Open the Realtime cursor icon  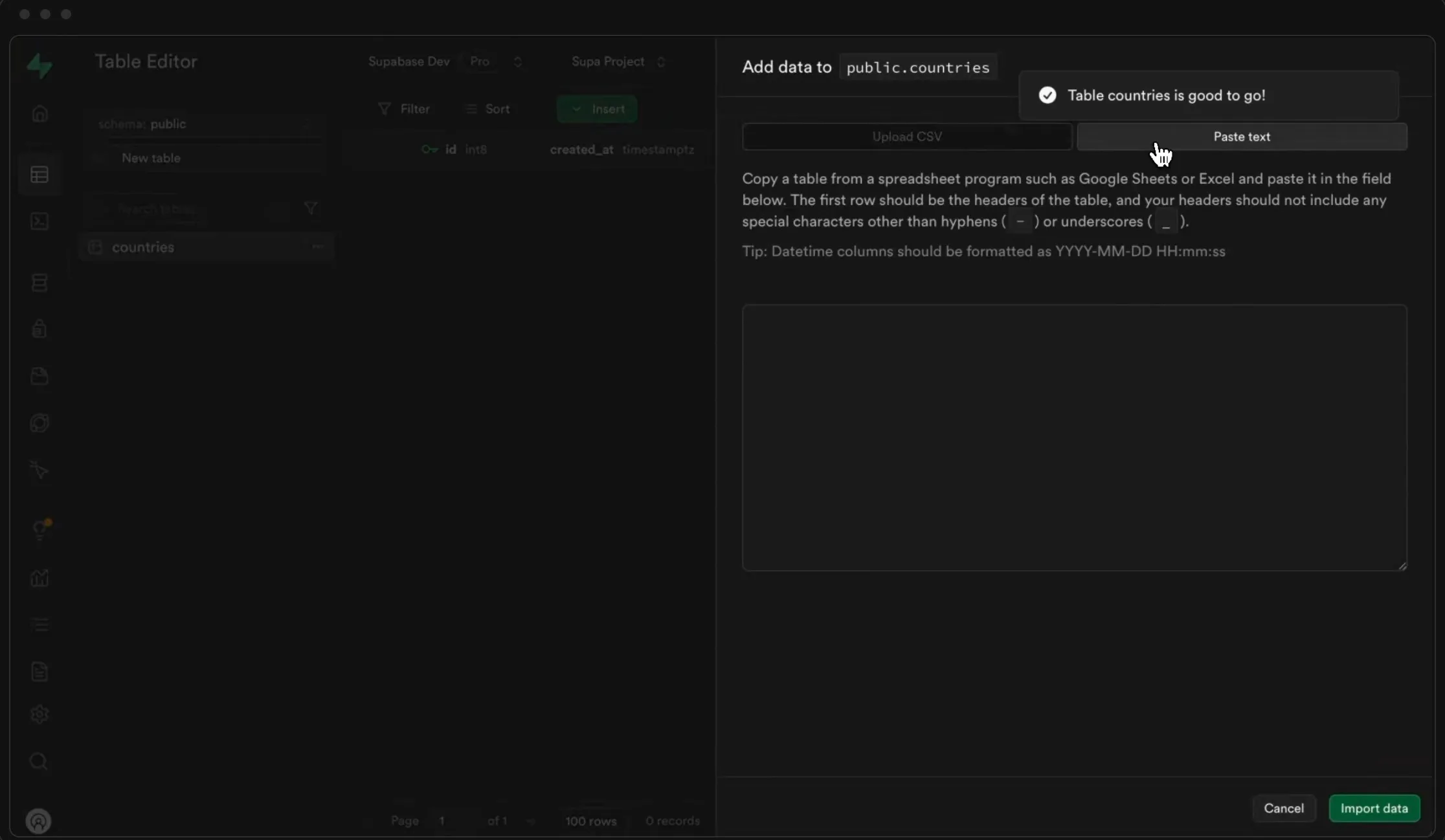pyautogui.click(x=39, y=470)
